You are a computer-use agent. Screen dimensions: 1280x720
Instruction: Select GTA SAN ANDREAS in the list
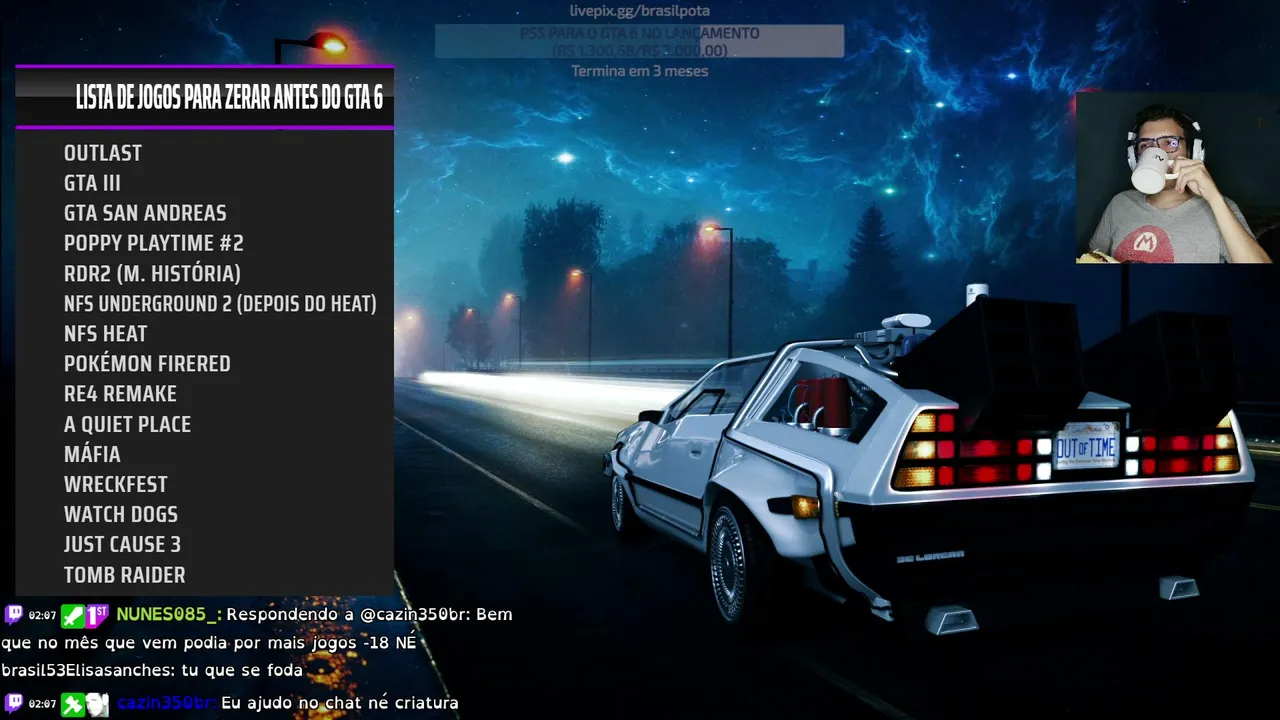145,213
